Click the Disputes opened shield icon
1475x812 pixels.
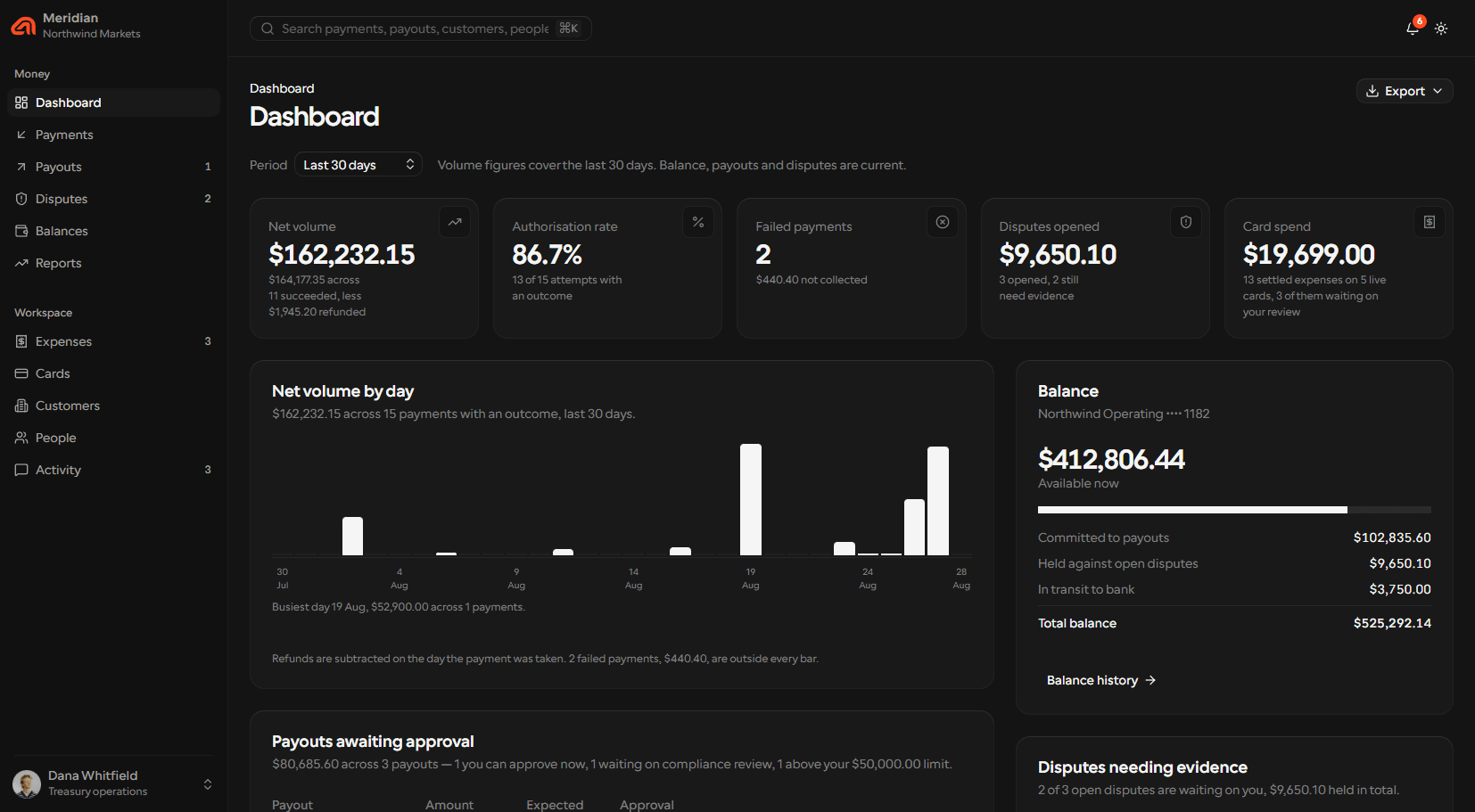pyautogui.click(x=1186, y=222)
